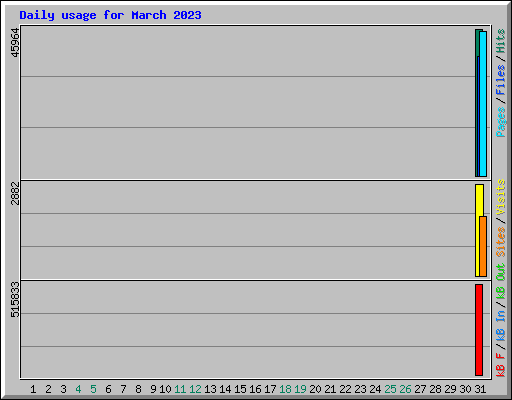The image size is (512, 400).
Task: Click green day 4 on the x-axis
Action: coord(78,389)
